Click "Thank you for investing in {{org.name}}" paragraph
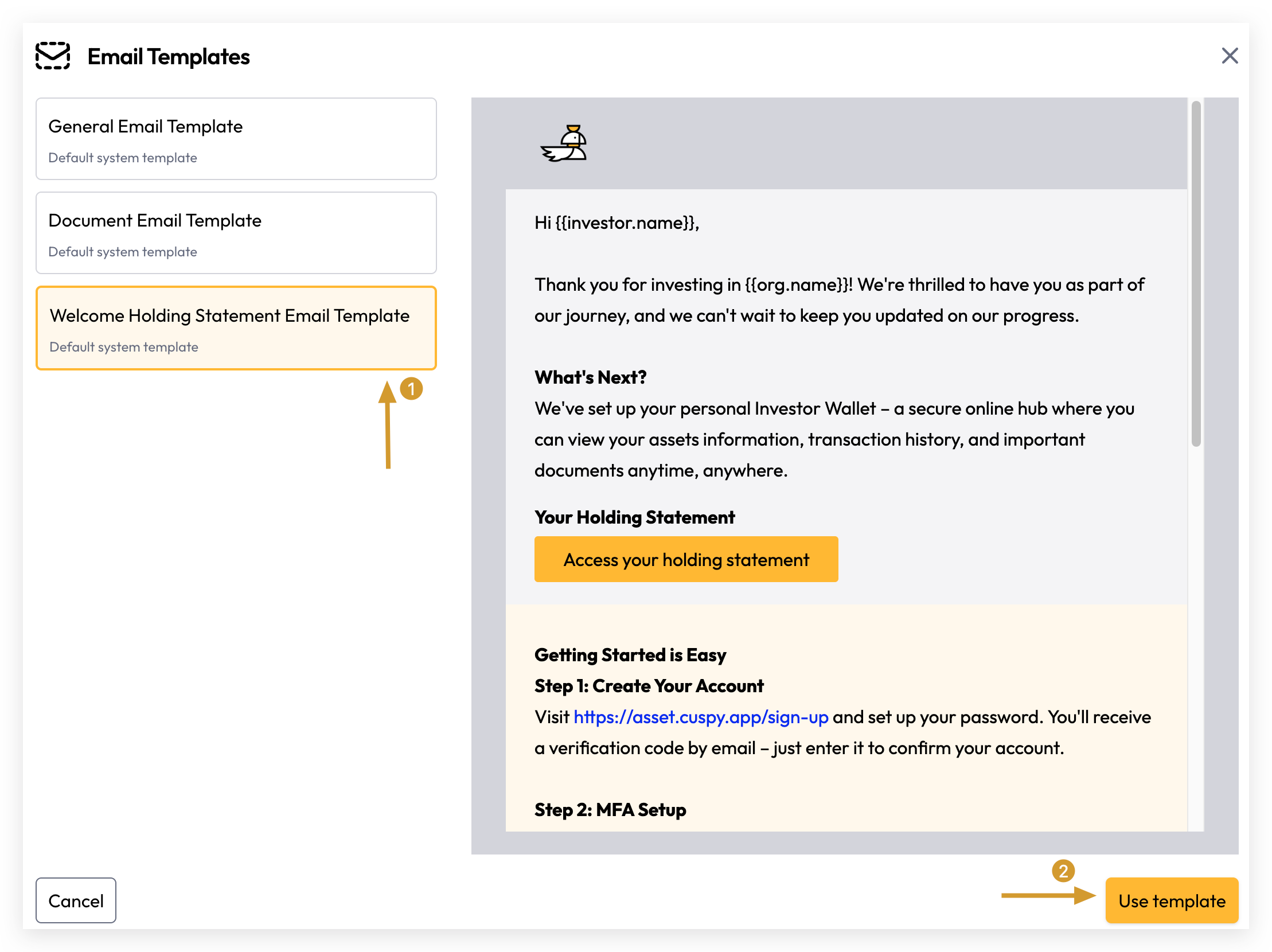This screenshot has width=1272, height=952. click(839, 300)
